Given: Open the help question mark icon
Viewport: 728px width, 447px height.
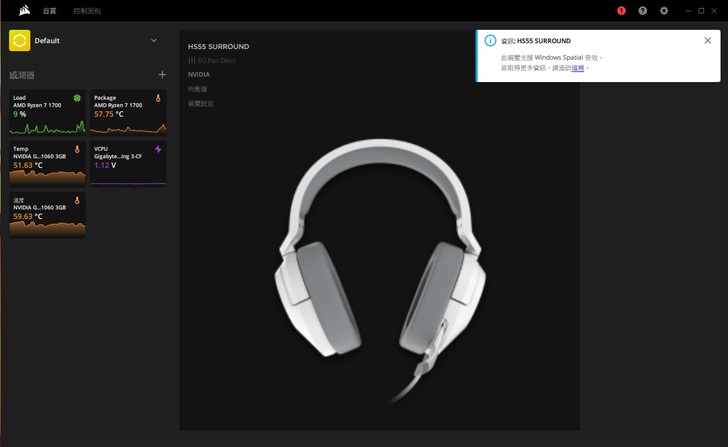Looking at the screenshot, I should pos(643,10).
